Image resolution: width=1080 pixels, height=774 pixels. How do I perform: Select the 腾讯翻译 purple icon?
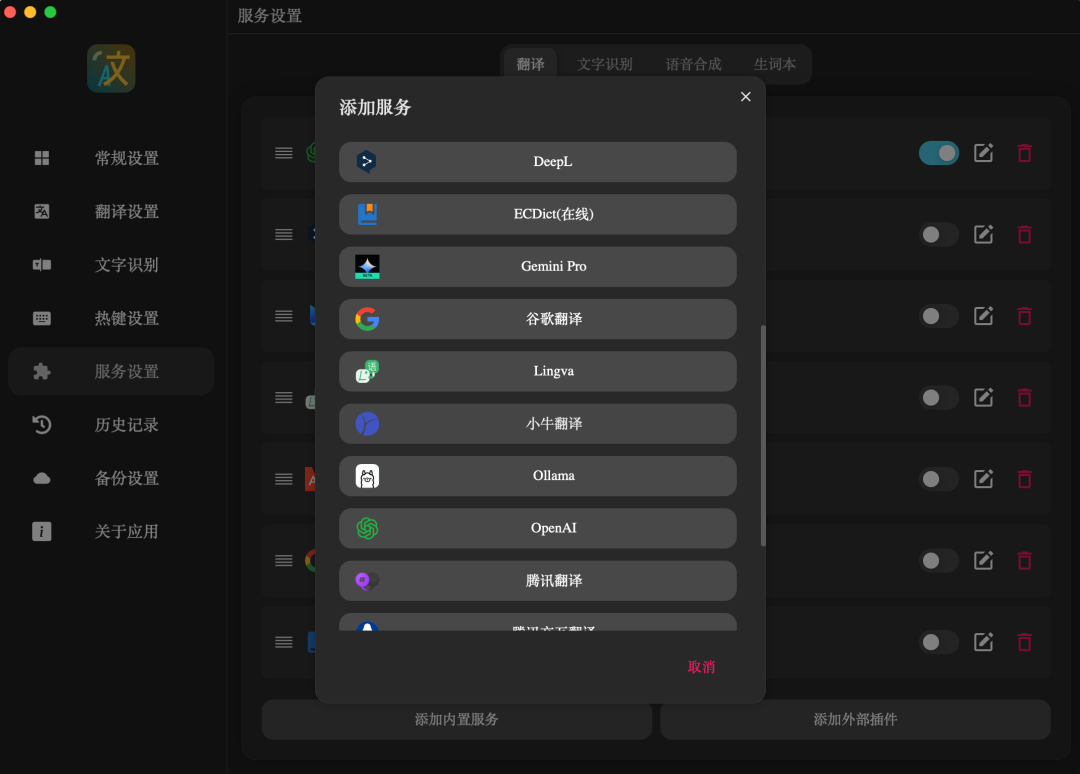tap(367, 580)
